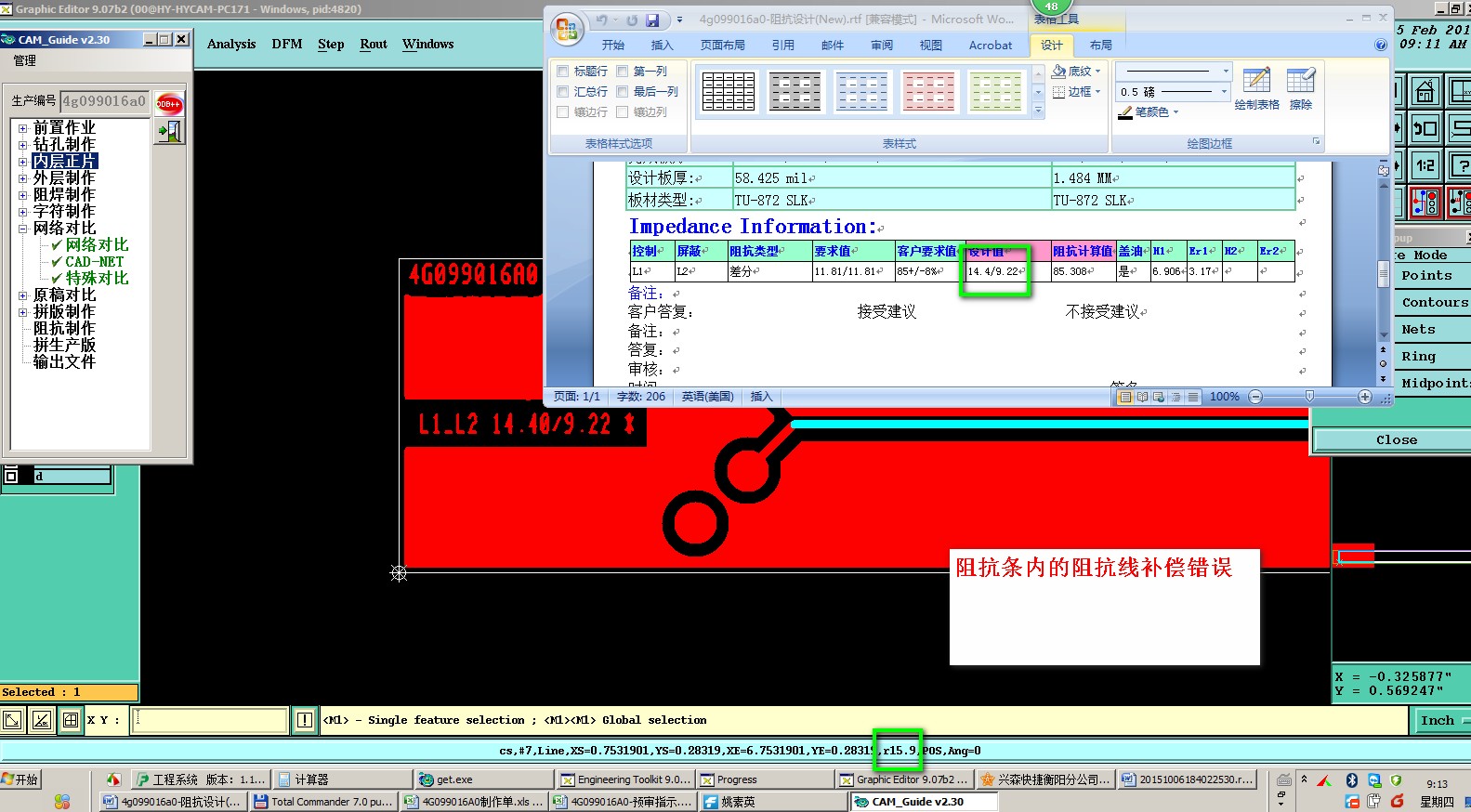1471x812 pixels.
Task: Click the red traffic-light layer icon
Action: point(1425,202)
